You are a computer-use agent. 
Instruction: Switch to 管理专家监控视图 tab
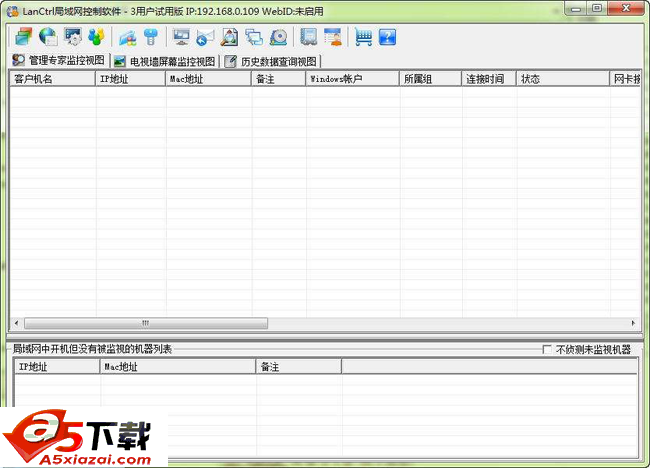coord(58,61)
